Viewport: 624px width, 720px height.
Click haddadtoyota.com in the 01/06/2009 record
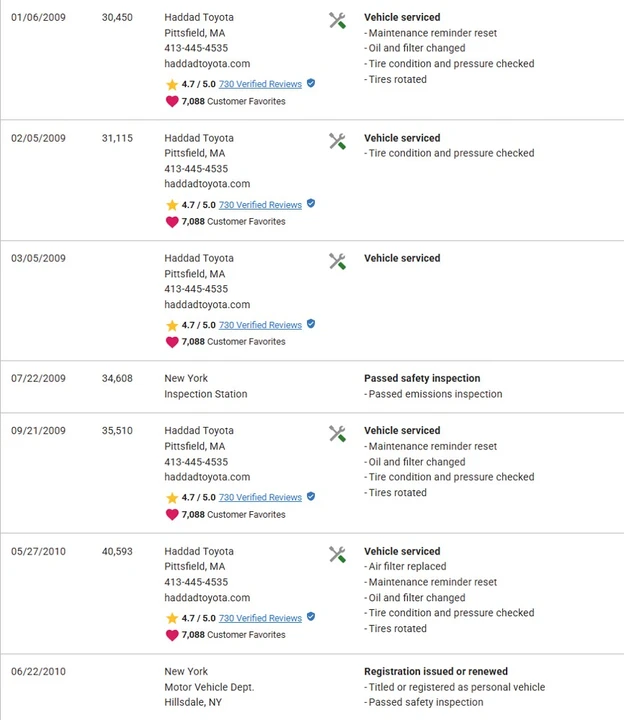click(x=207, y=63)
